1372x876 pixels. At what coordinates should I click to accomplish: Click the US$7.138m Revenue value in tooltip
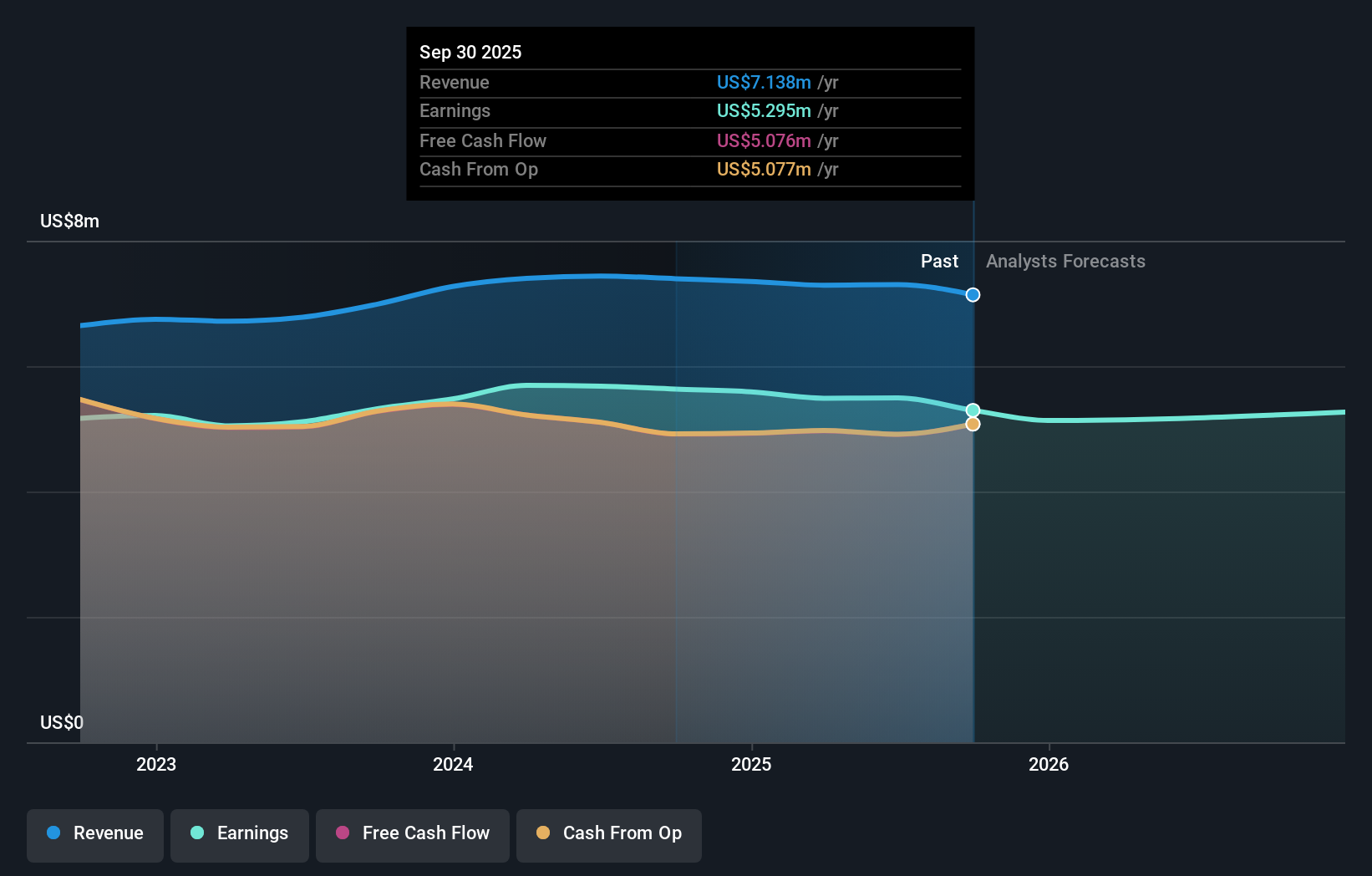pos(763,82)
